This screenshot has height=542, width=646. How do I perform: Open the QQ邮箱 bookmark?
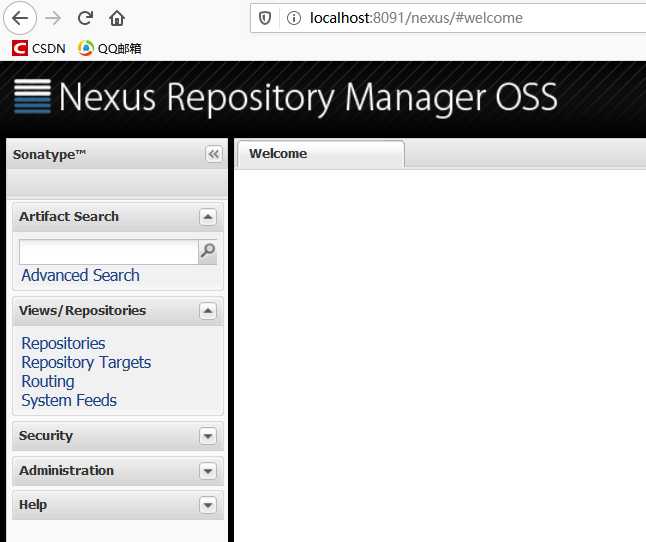point(110,49)
